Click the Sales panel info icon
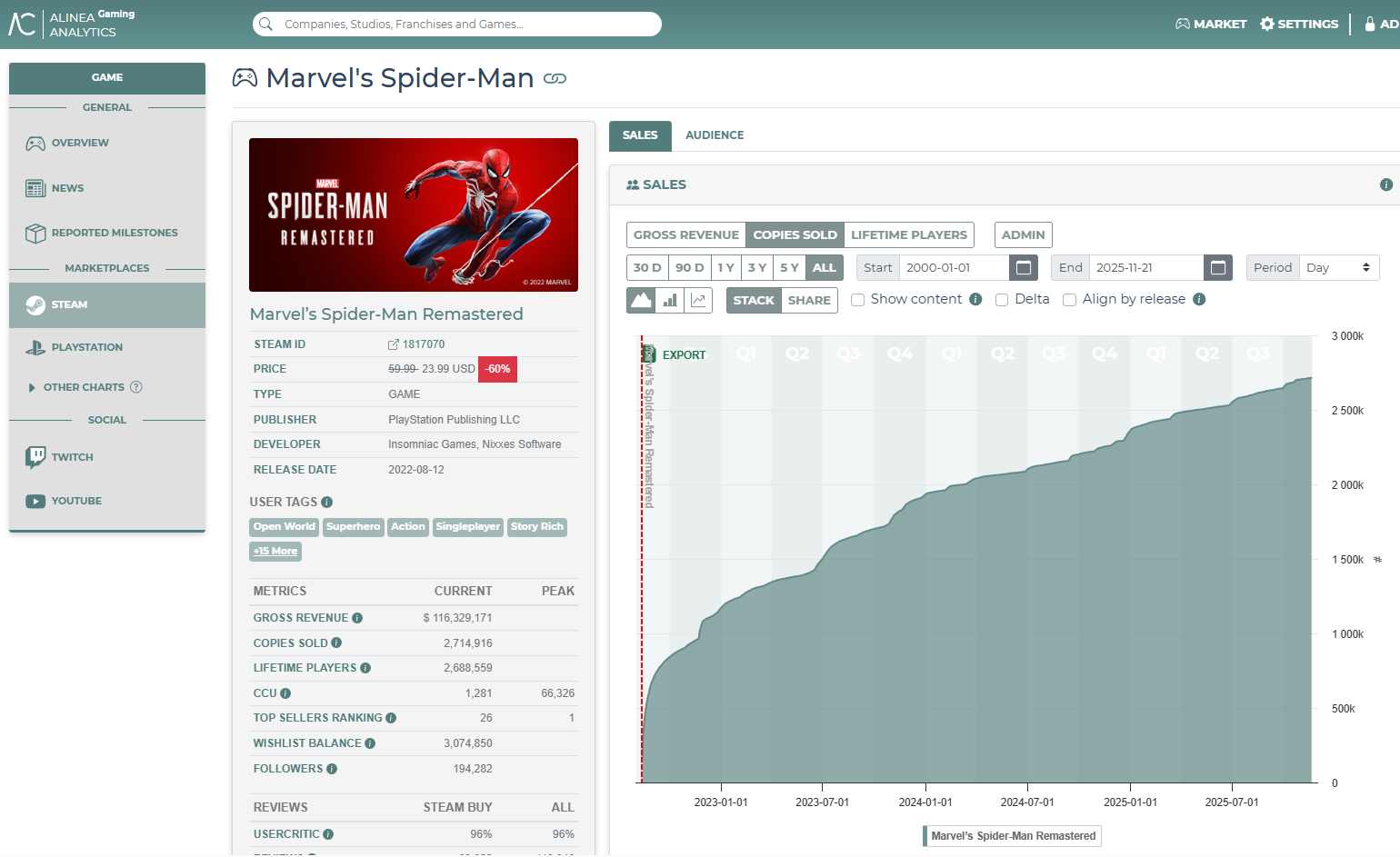The width and height of the screenshot is (1400, 857). pyautogui.click(x=1385, y=184)
